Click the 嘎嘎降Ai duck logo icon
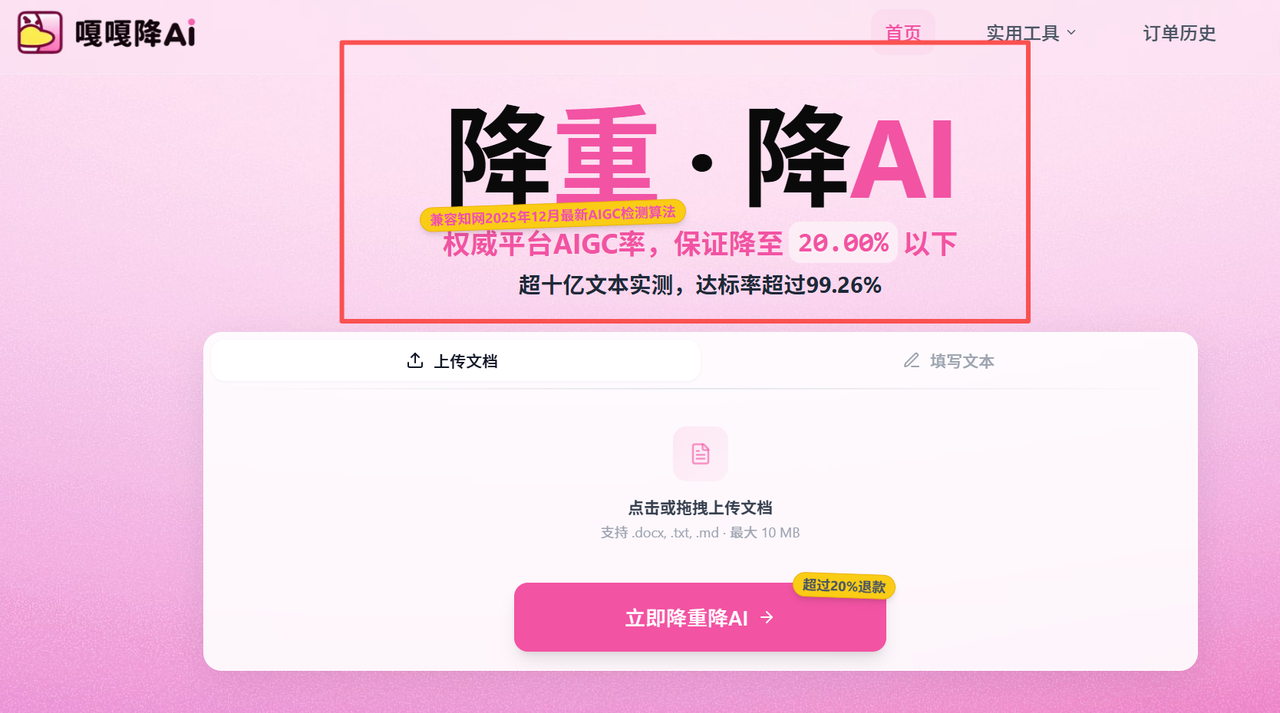The width and height of the screenshot is (1280, 713). tap(39, 33)
